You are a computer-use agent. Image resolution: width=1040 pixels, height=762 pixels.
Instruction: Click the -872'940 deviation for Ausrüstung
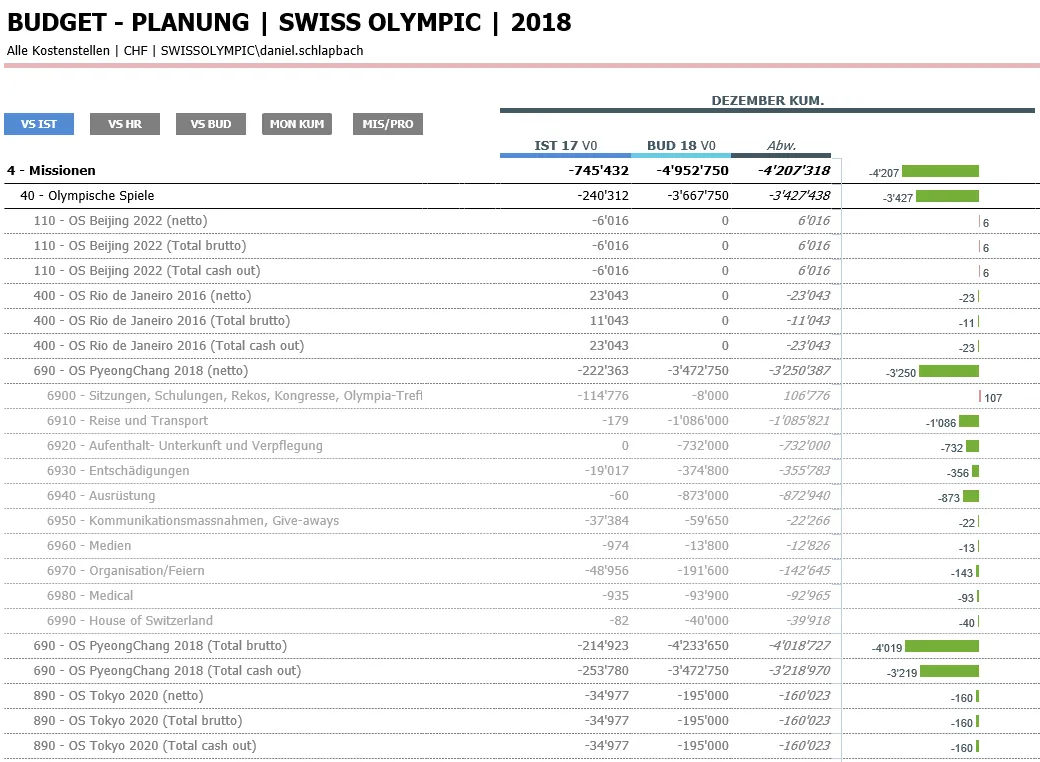tap(804, 495)
